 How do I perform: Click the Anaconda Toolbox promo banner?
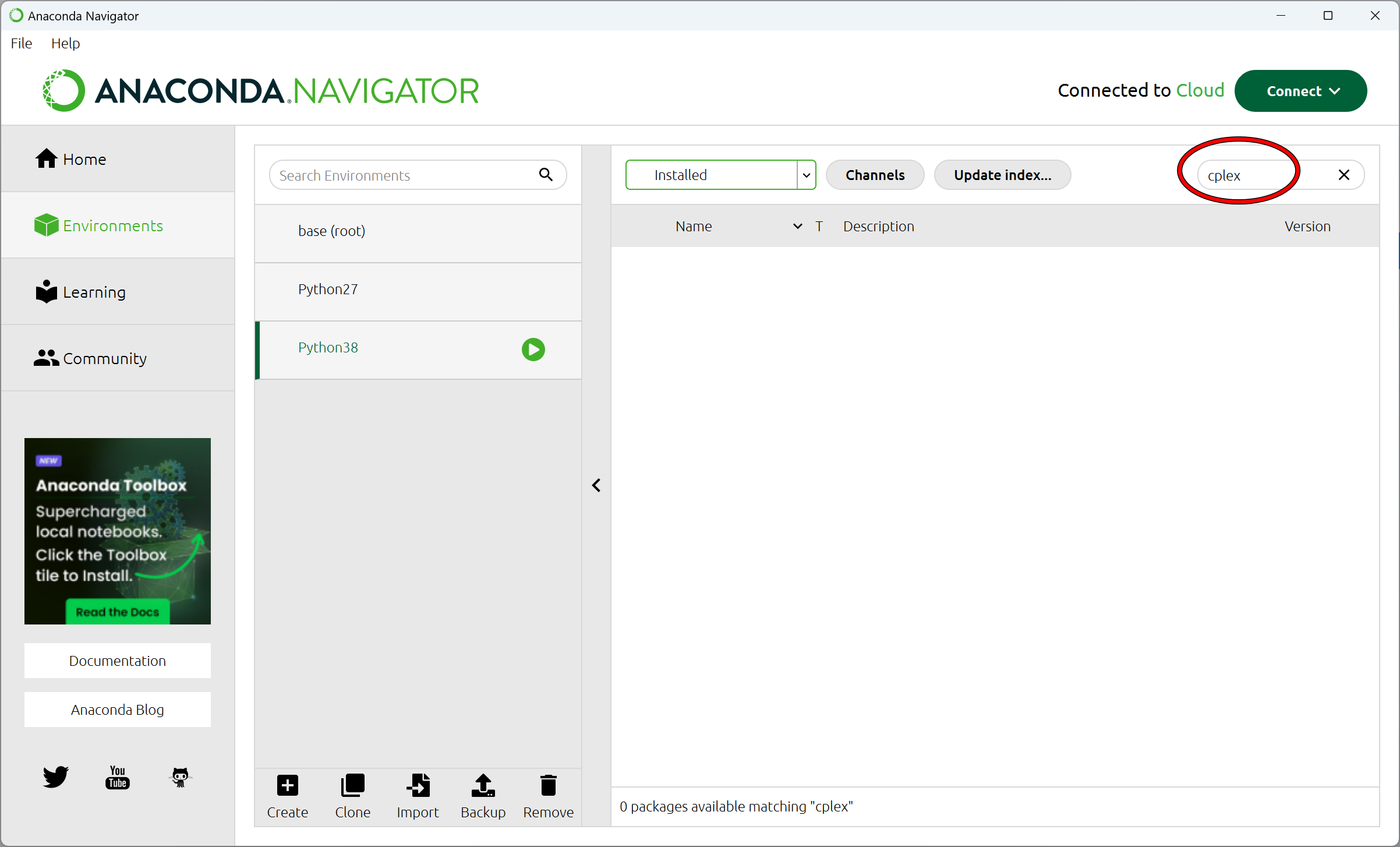(117, 531)
